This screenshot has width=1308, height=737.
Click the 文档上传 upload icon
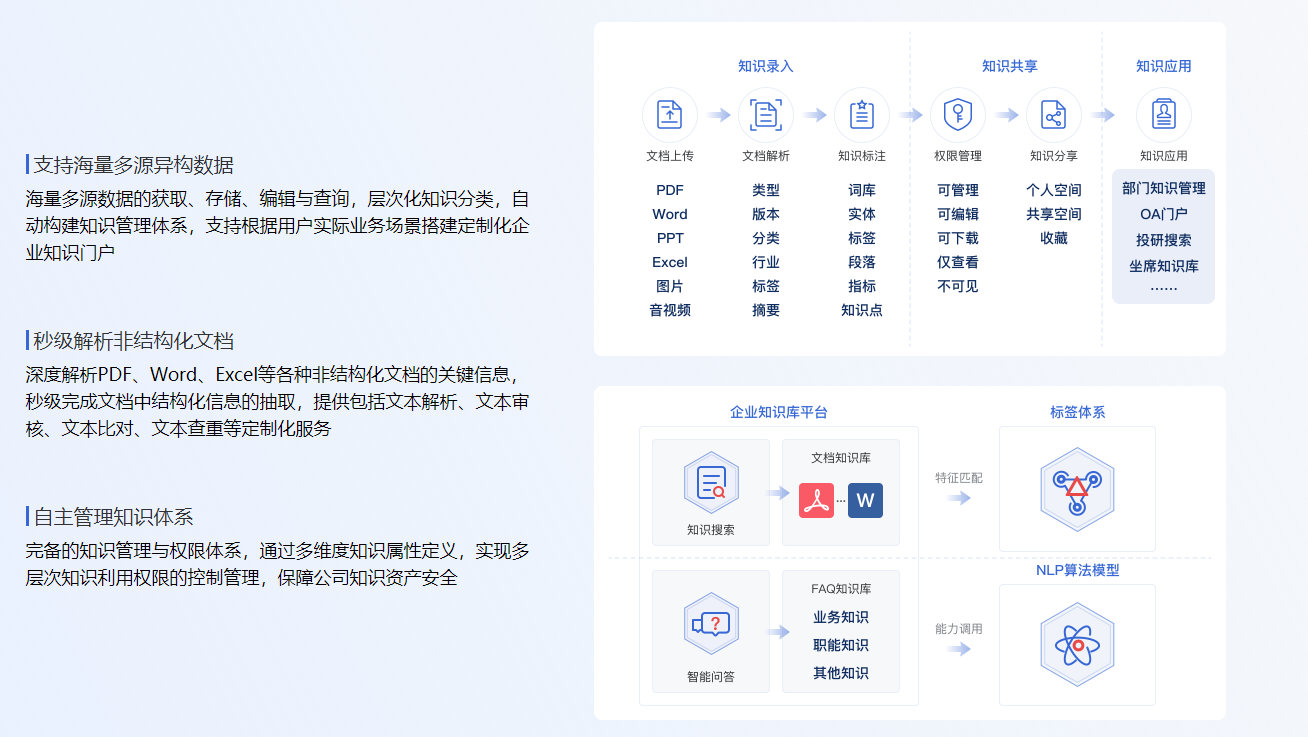click(x=670, y=115)
